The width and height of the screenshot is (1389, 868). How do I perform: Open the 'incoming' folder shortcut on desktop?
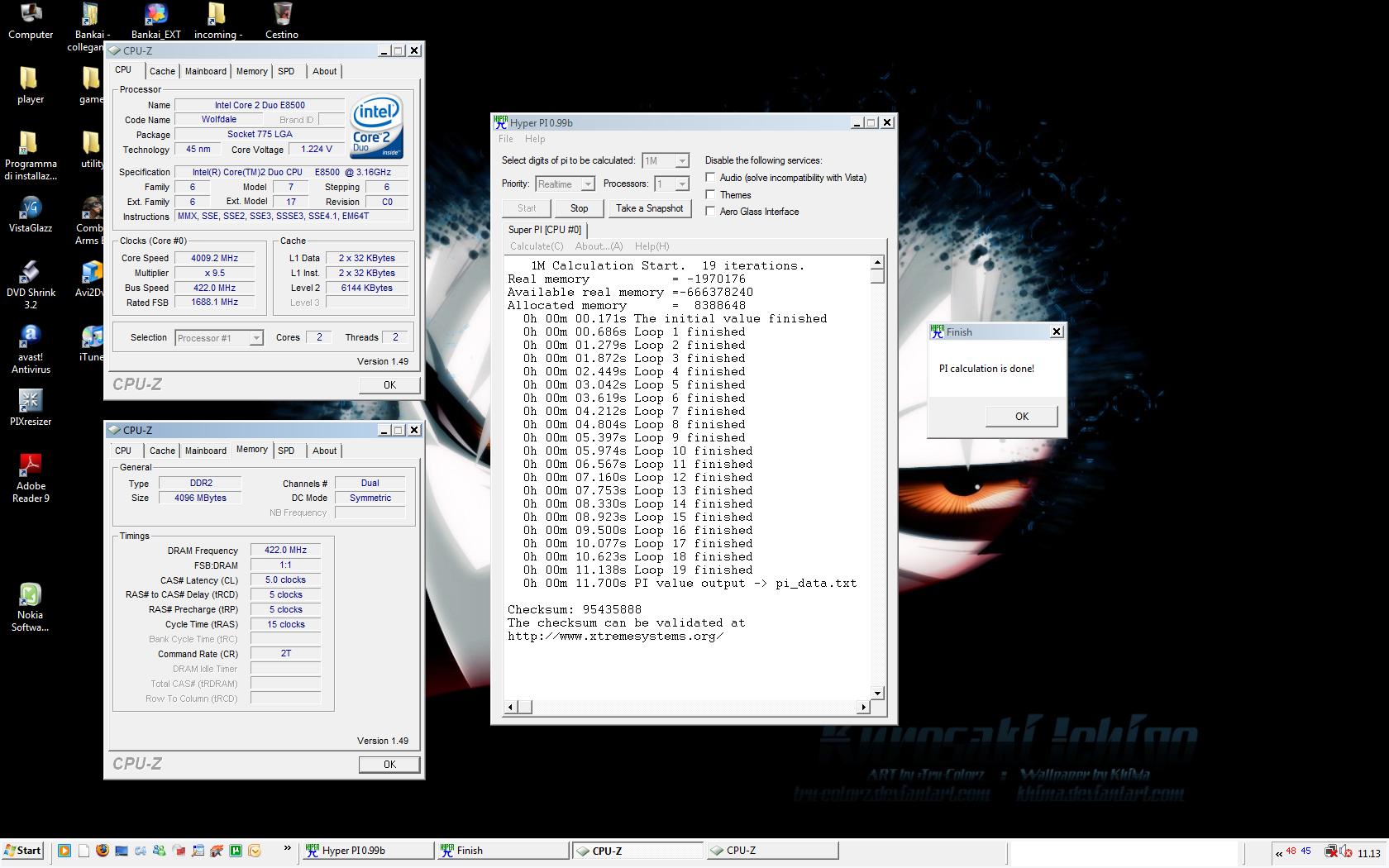217,21
